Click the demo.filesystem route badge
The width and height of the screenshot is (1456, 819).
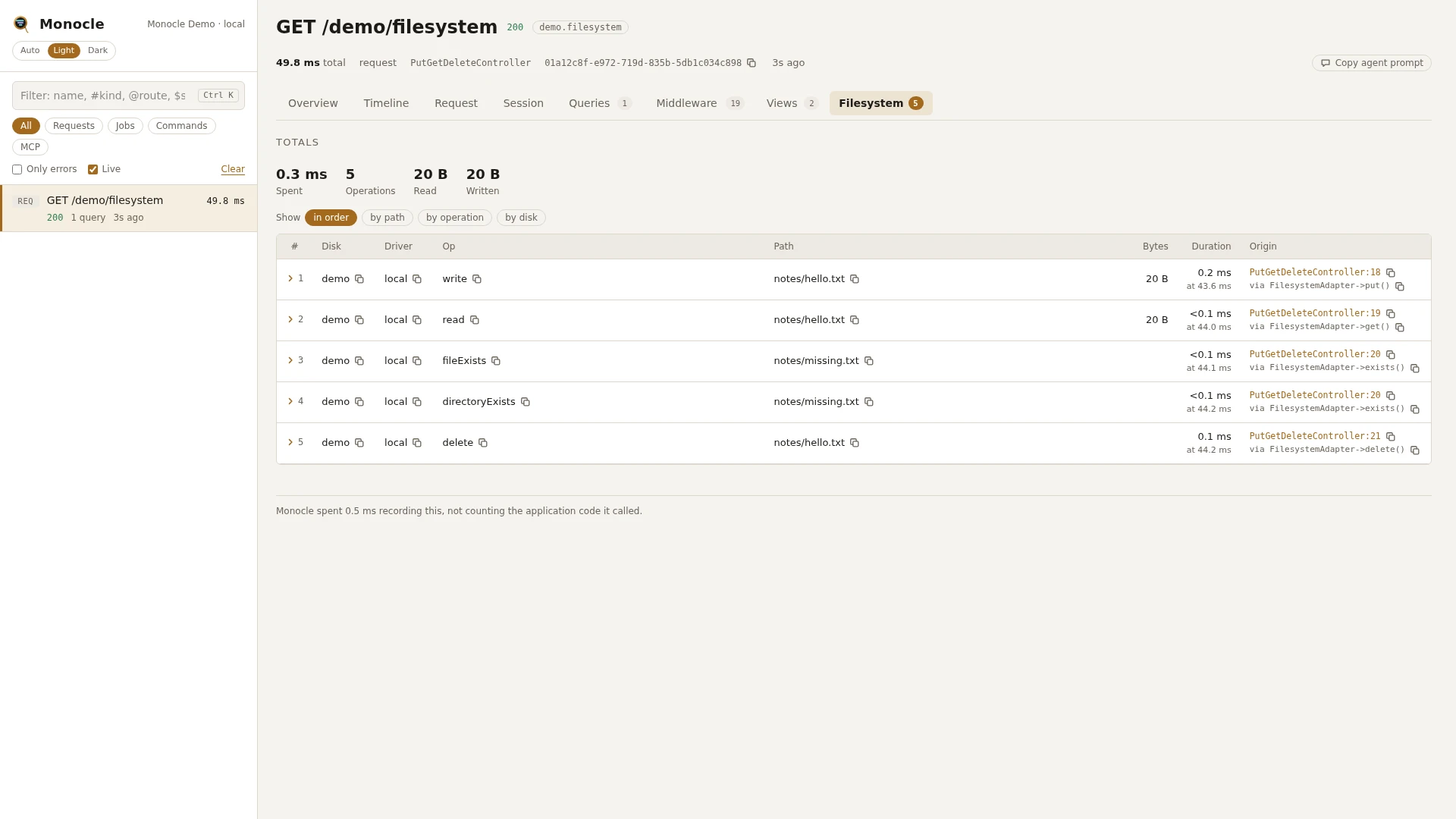click(580, 27)
